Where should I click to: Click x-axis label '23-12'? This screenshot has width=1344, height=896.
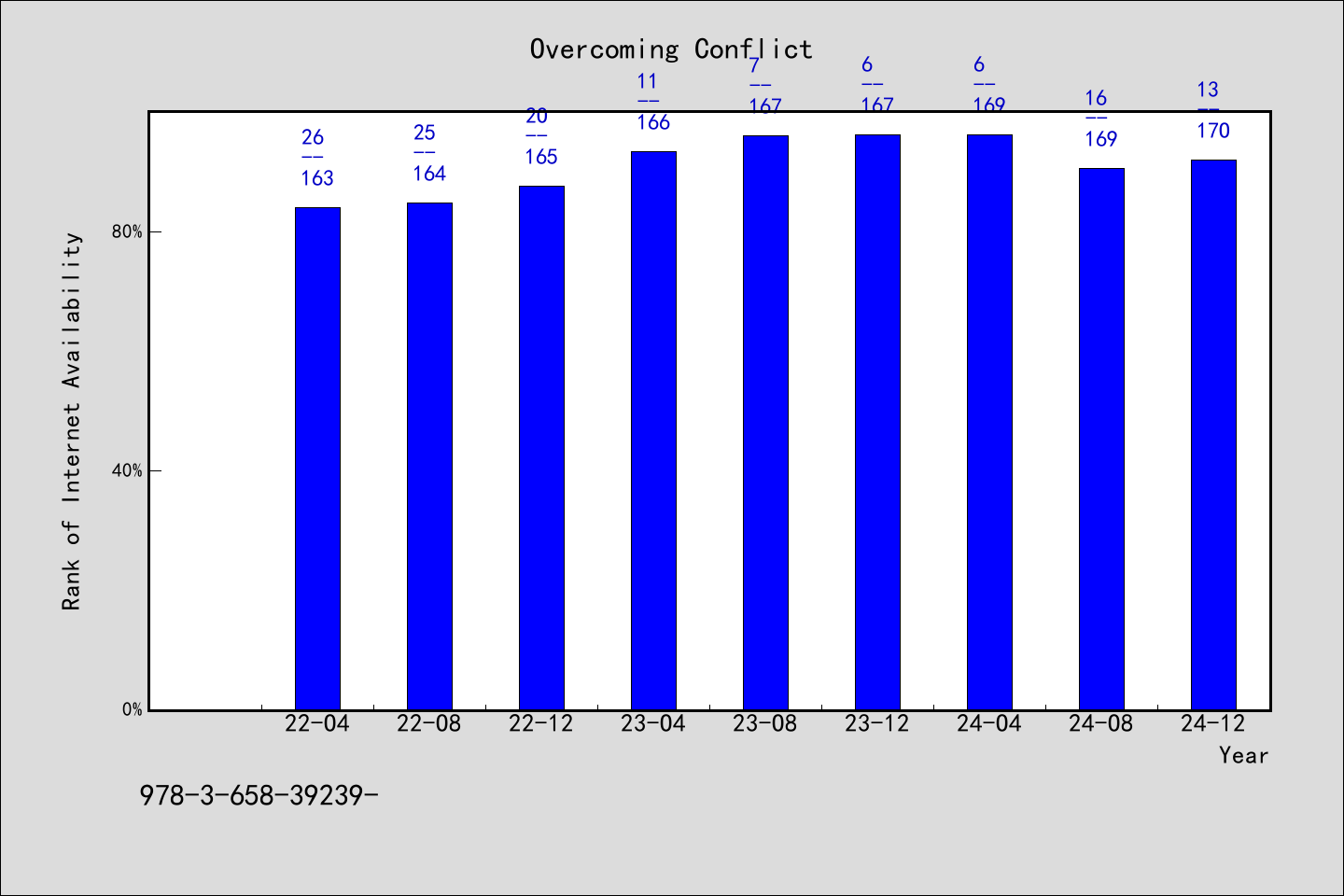click(877, 723)
